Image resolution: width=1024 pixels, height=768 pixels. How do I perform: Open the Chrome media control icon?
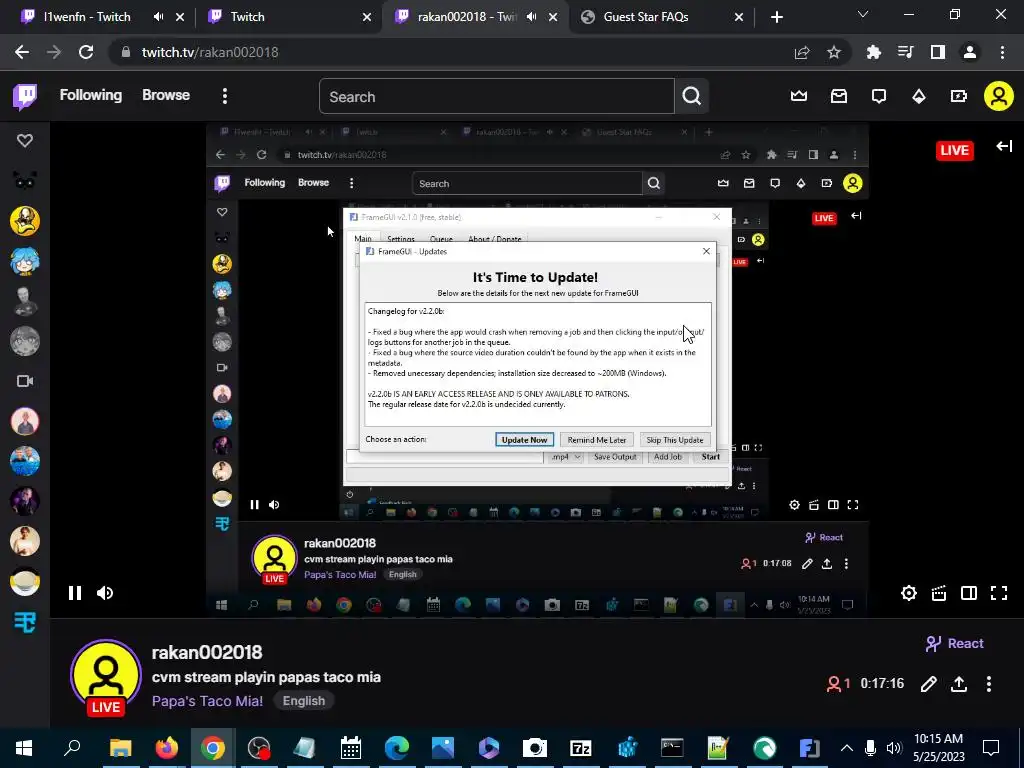(905, 52)
